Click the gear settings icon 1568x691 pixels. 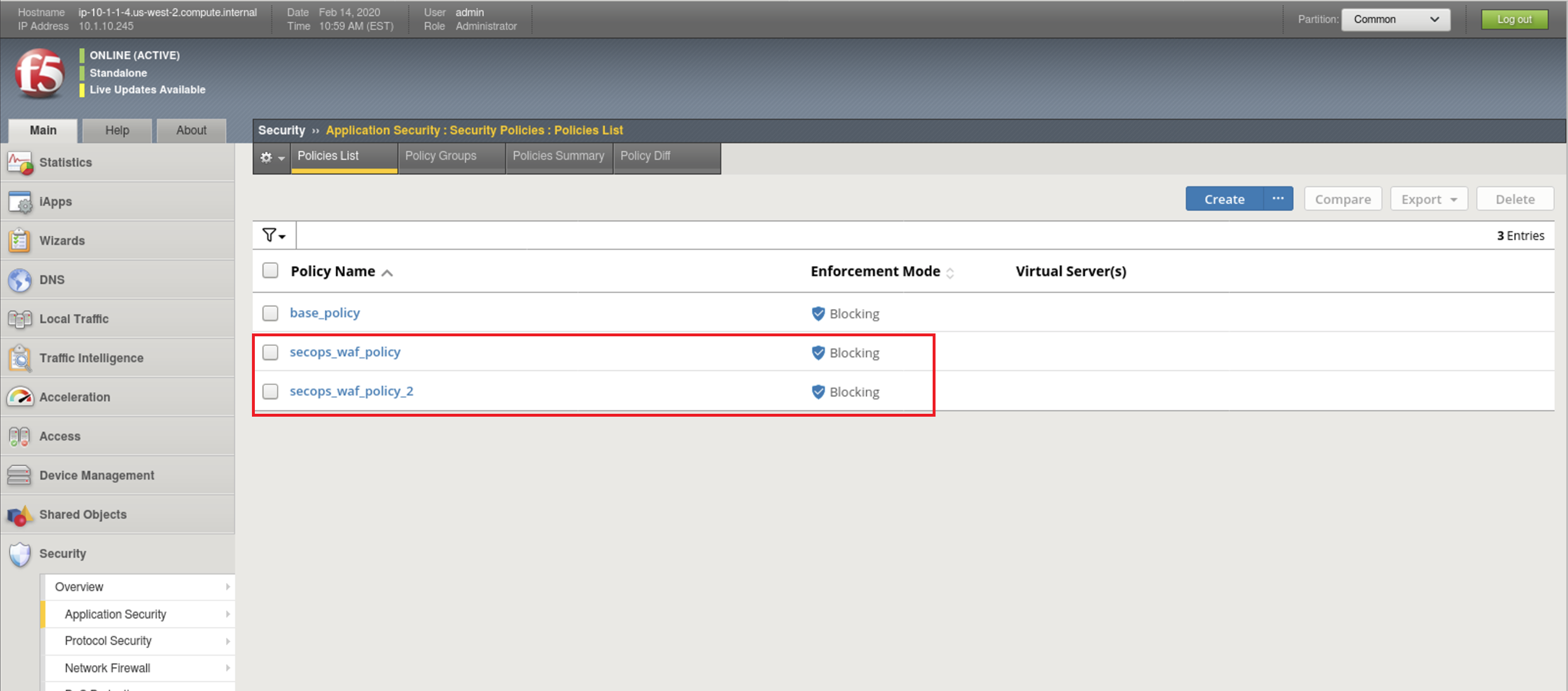tap(271, 158)
